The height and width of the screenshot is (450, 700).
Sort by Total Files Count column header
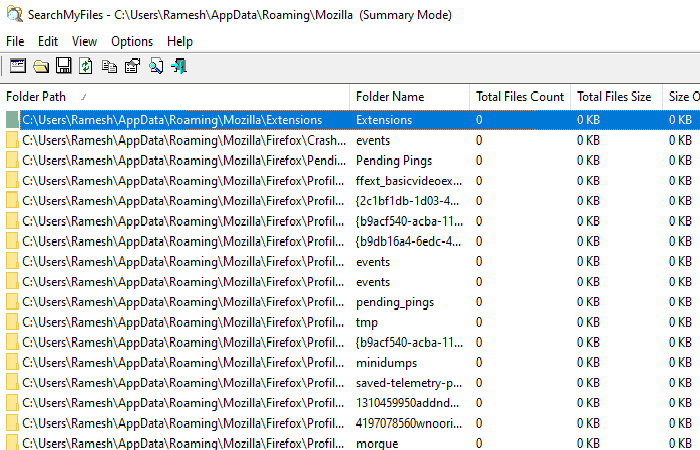520,97
